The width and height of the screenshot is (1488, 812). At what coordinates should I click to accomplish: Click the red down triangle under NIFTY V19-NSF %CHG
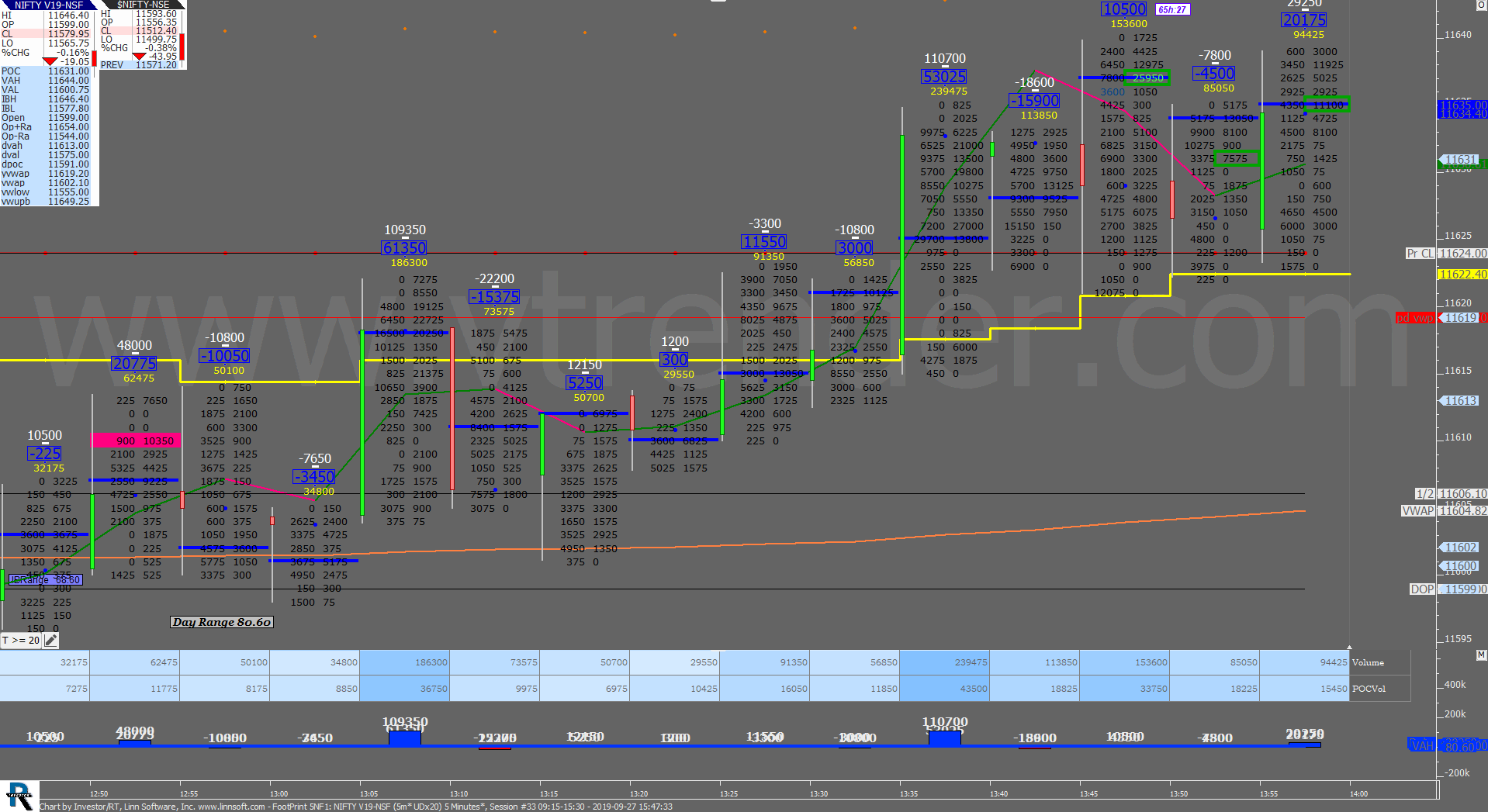click(x=50, y=61)
